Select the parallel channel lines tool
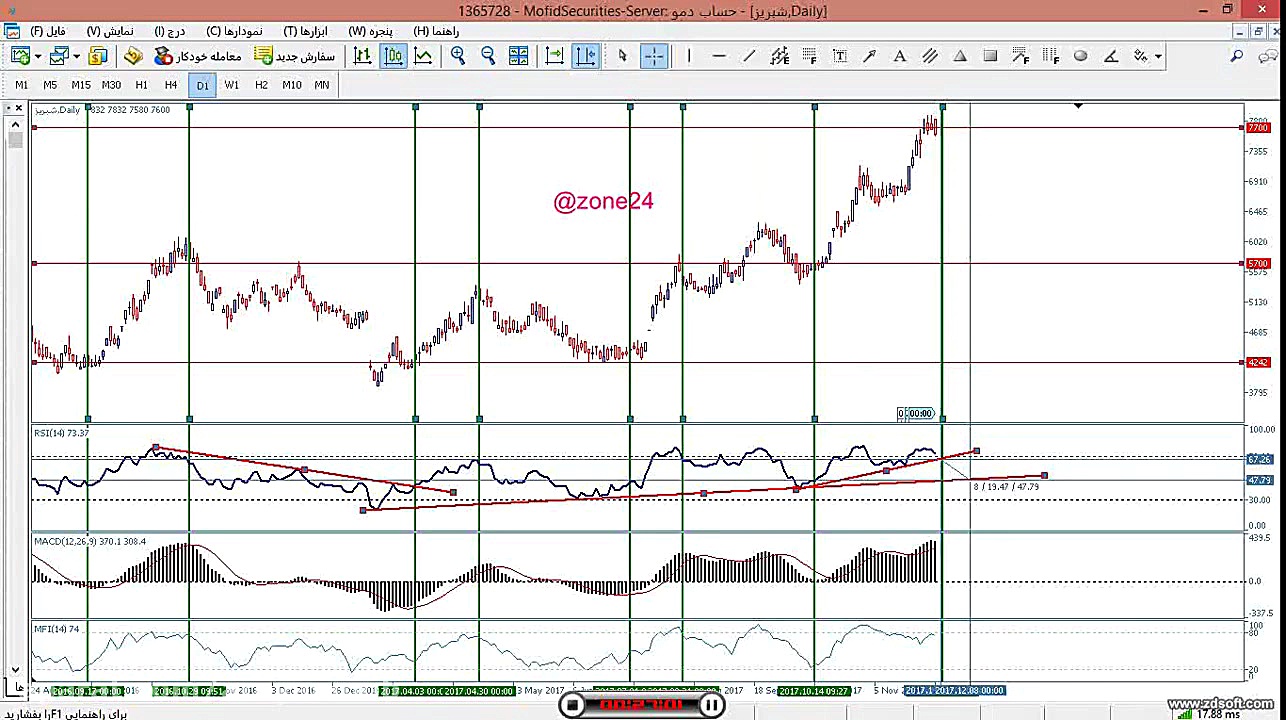1286x720 pixels. click(929, 56)
